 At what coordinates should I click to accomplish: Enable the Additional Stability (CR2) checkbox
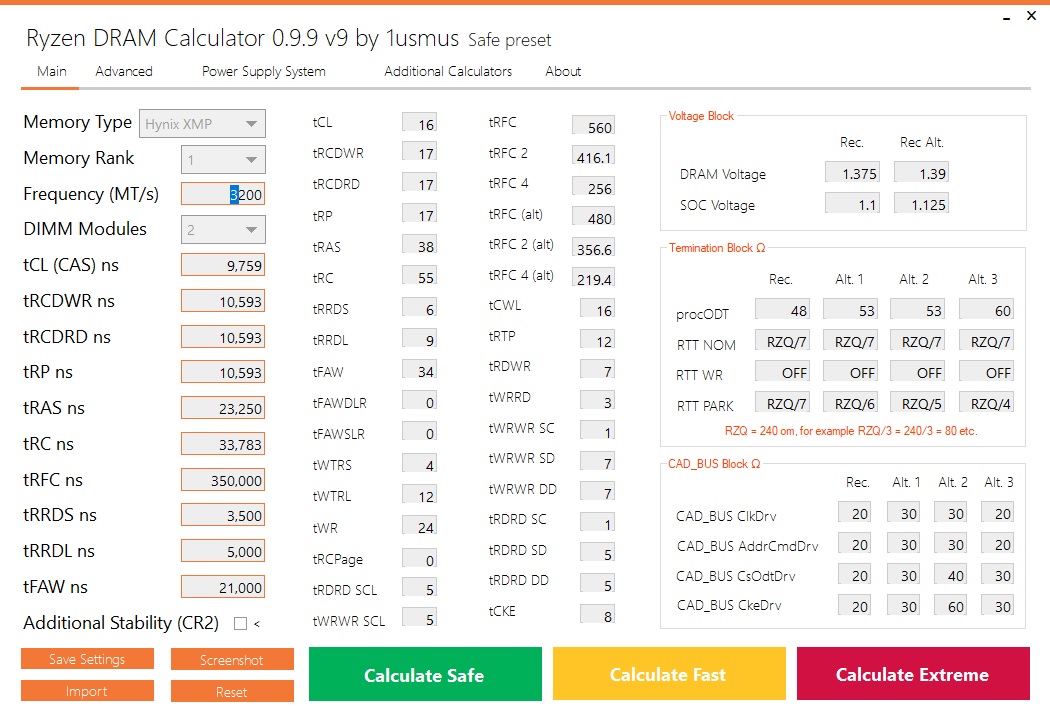240,624
